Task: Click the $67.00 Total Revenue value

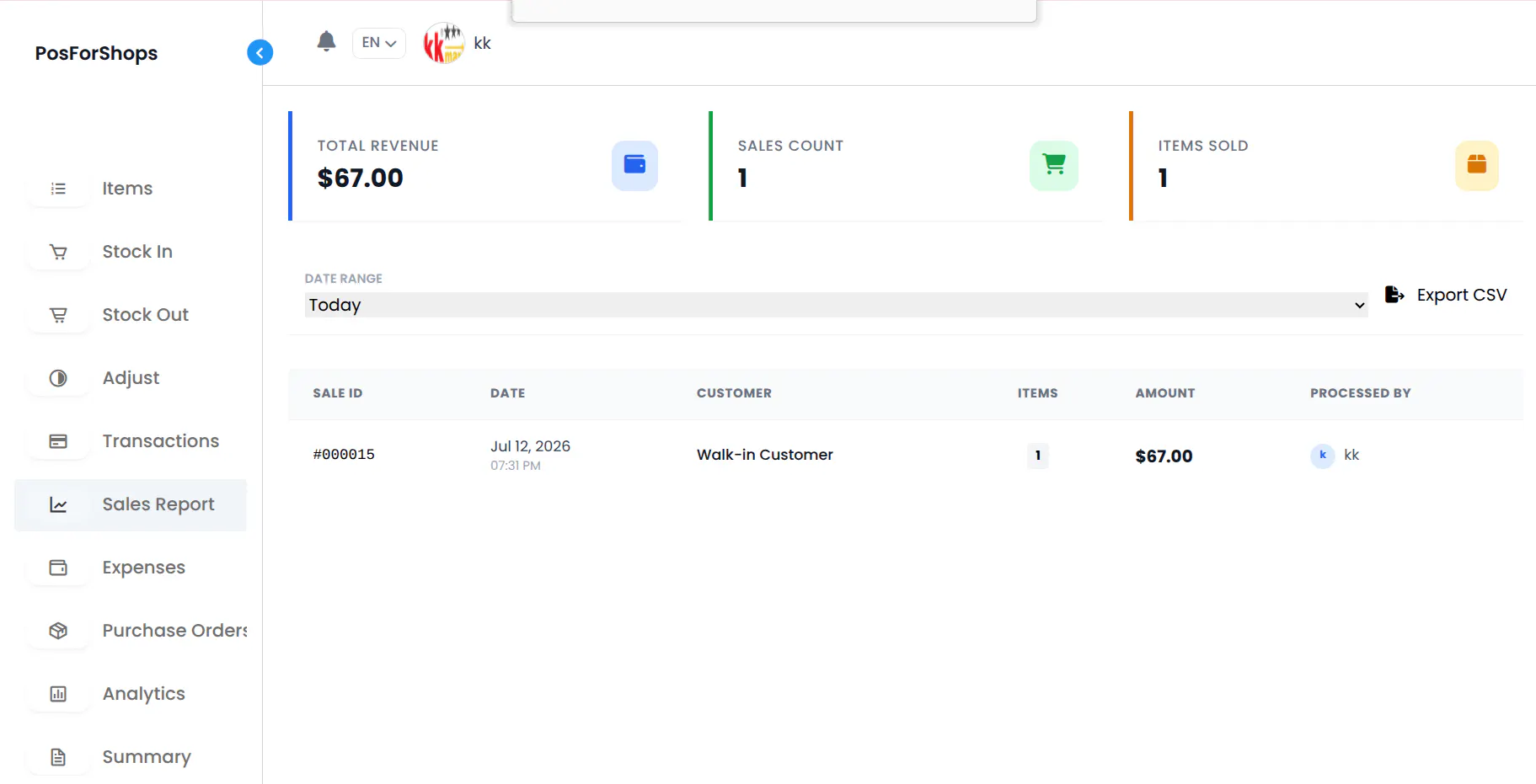Action: (361, 178)
